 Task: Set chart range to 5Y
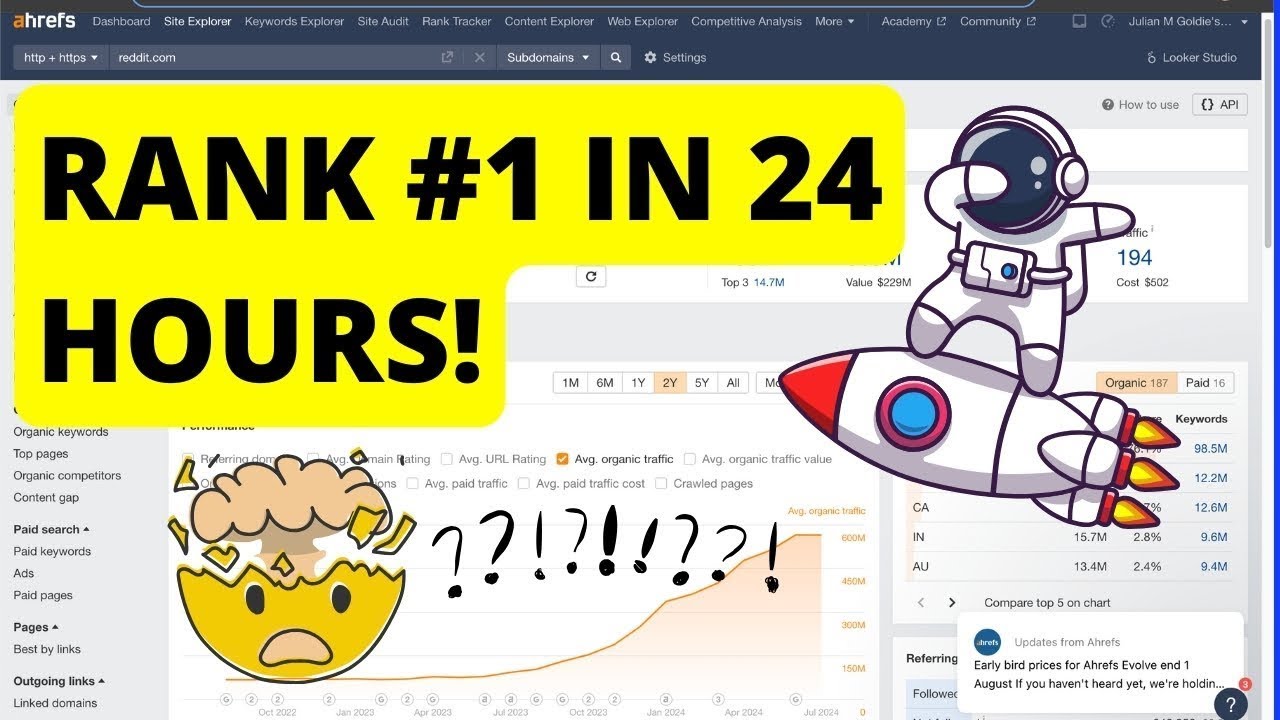(x=702, y=382)
